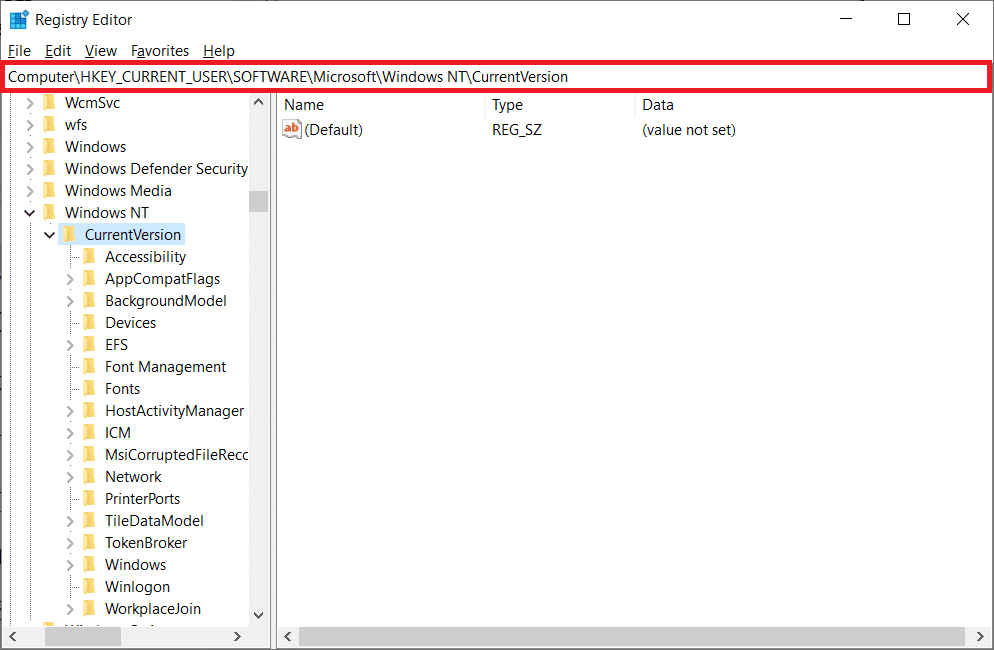Open the View menu
Screen dimensions: 994x650
pyautogui.click(x=100, y=51)
